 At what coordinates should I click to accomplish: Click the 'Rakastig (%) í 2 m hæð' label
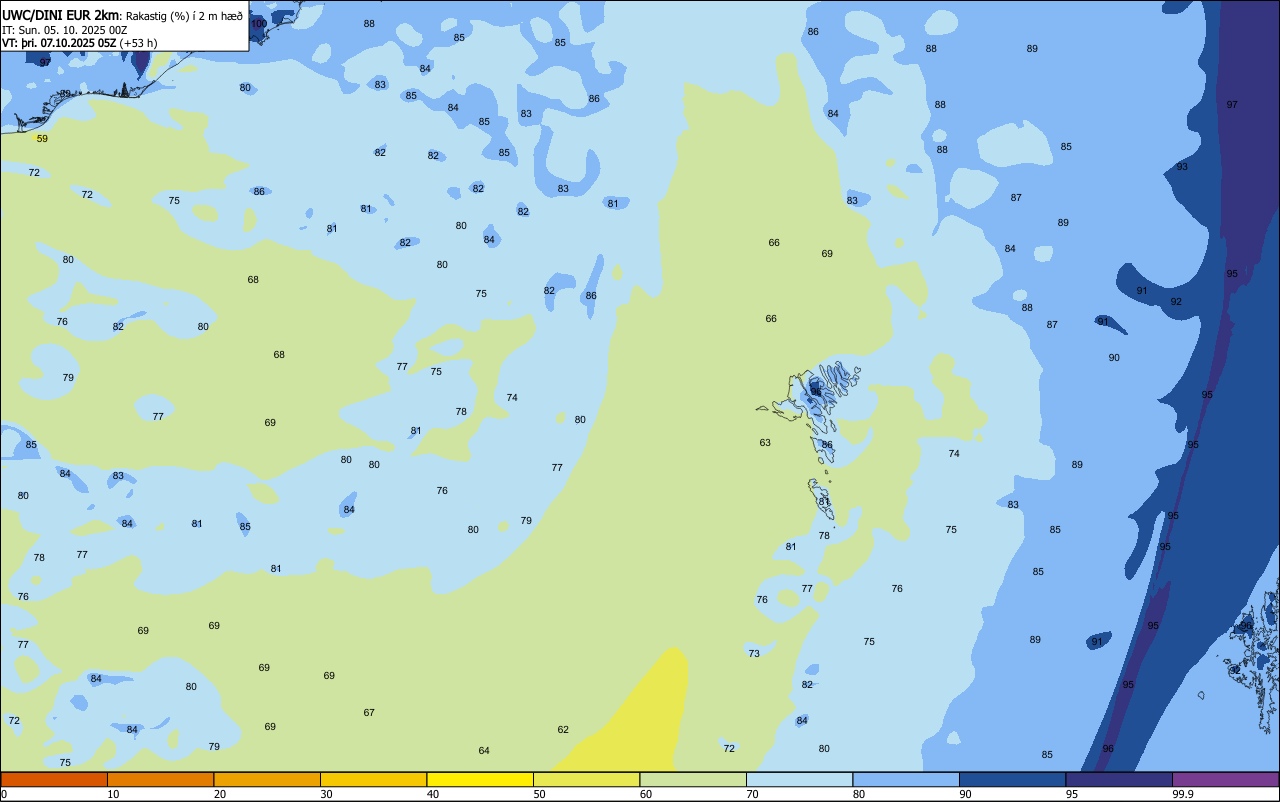pos(184,16)
